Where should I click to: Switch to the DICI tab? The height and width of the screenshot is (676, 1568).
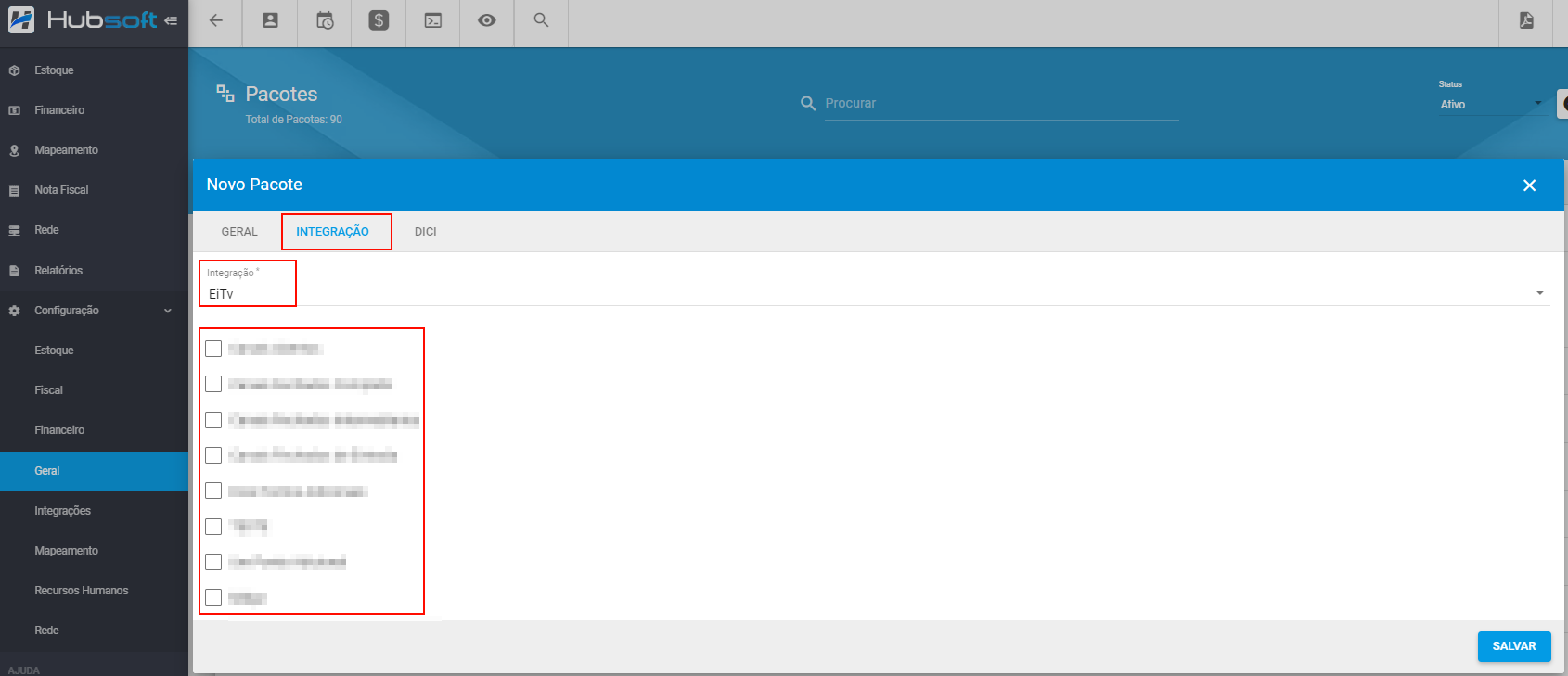[426, 232]
